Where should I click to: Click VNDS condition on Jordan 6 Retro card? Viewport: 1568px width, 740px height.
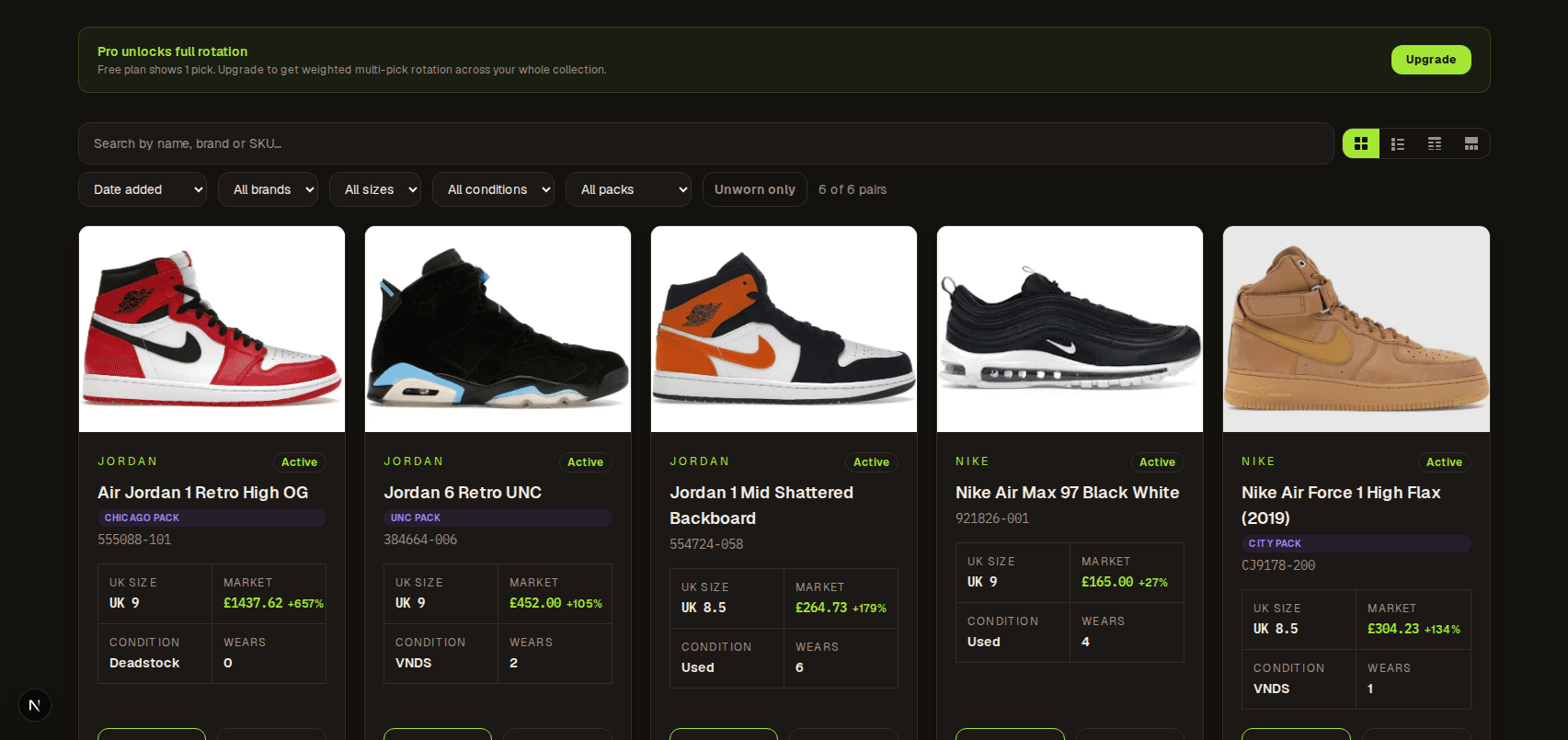(414, 663)
